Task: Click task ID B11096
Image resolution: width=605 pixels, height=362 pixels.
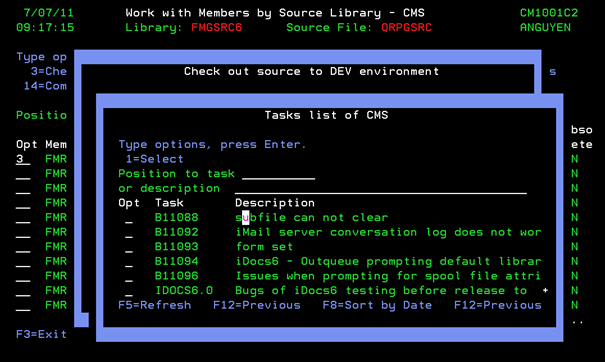Action: (x=176, y=276)
